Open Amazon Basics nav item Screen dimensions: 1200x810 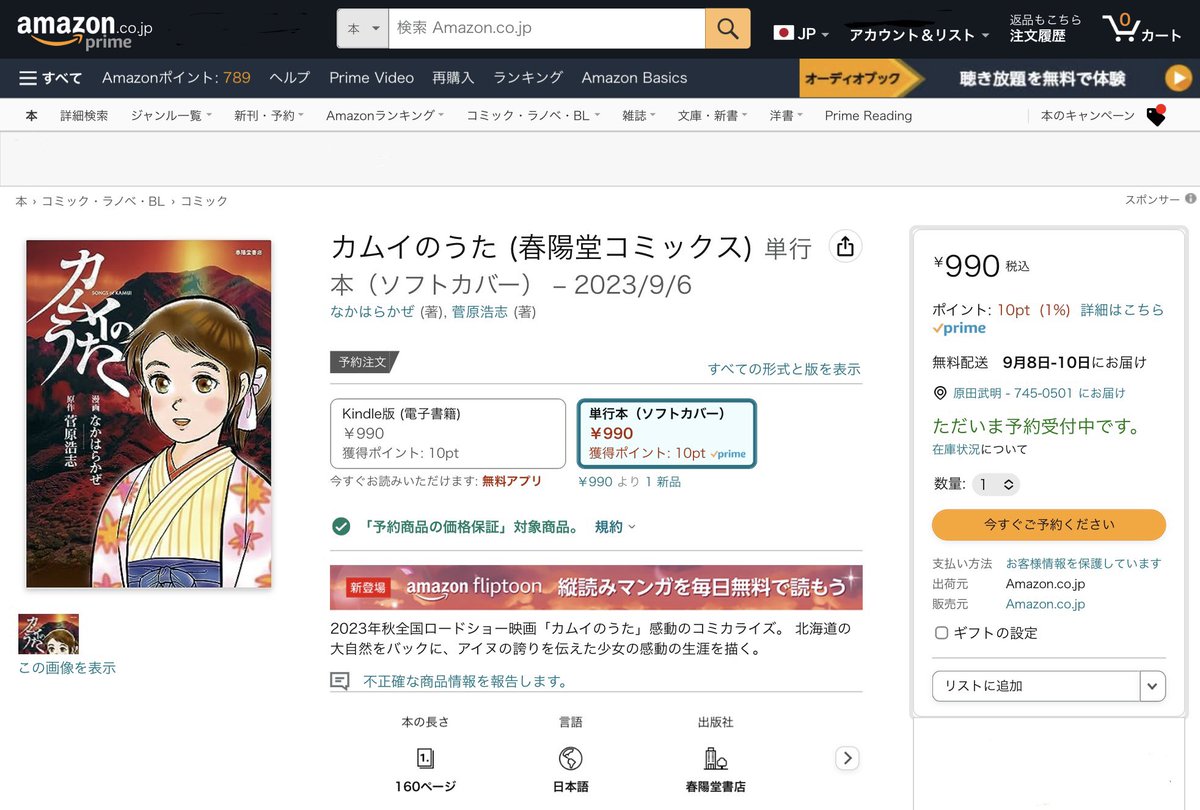pyautogui.click(x=634, y=78)
